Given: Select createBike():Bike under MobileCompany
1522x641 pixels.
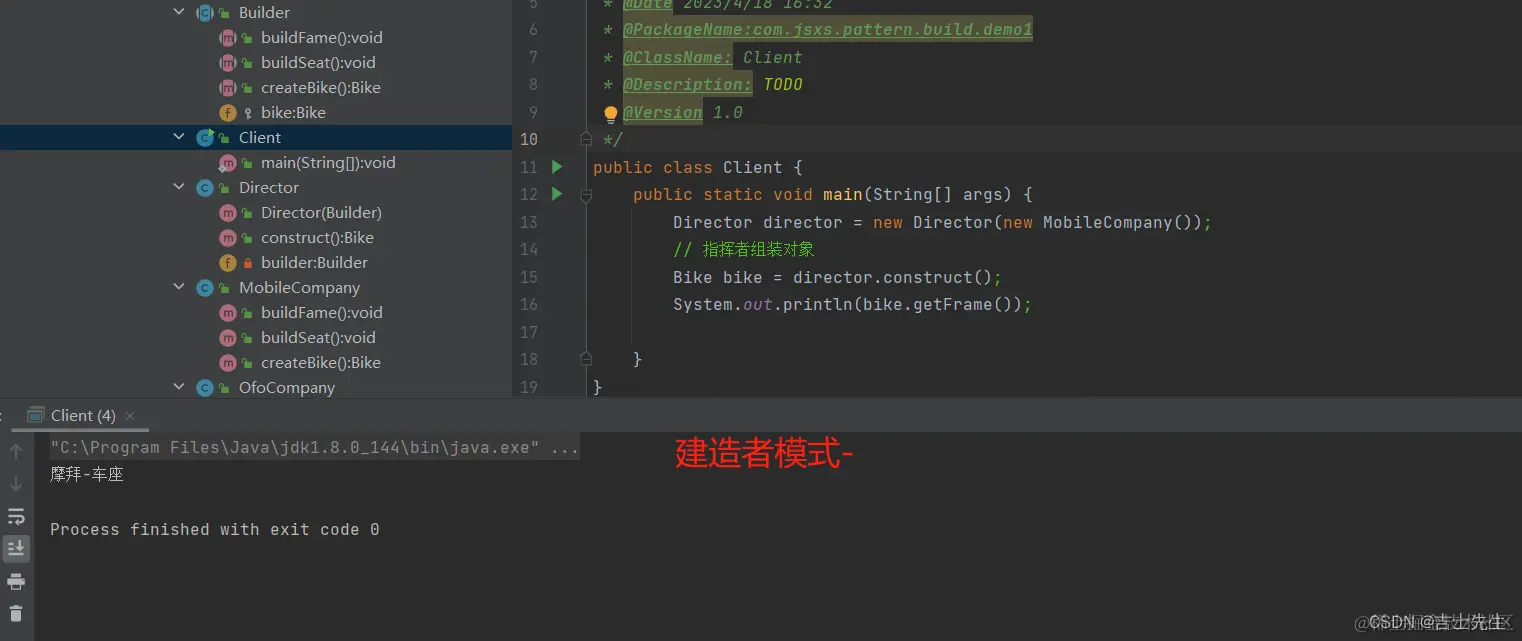Looking at the screenshot, I should click(x=321, y=362).
